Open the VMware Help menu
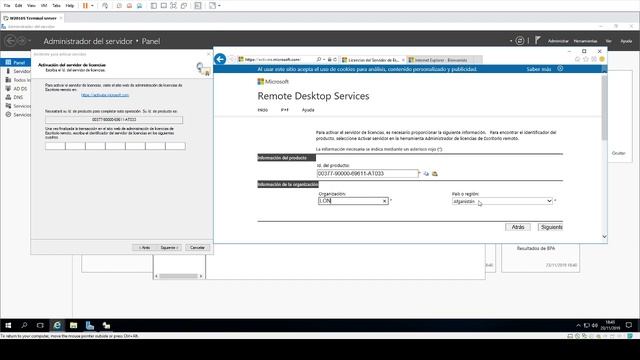The height and width of the screenshot is (360, 640). click(x=70, y=6)
